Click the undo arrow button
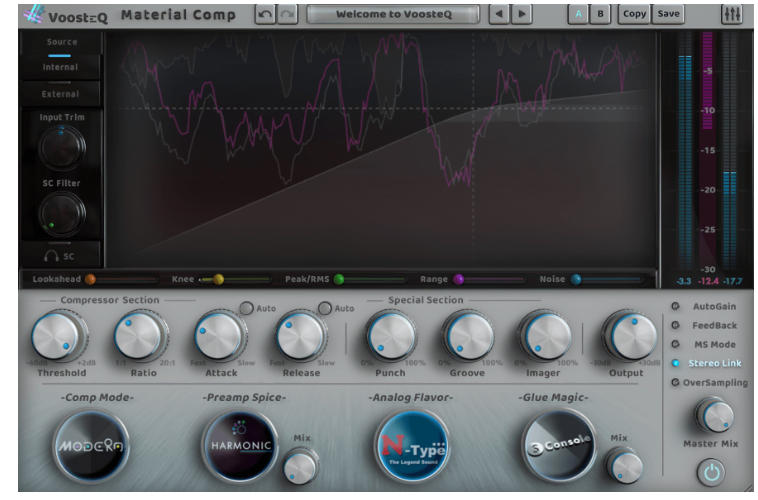This screenshot has width=758, height=500. click(x=265, y=14)
